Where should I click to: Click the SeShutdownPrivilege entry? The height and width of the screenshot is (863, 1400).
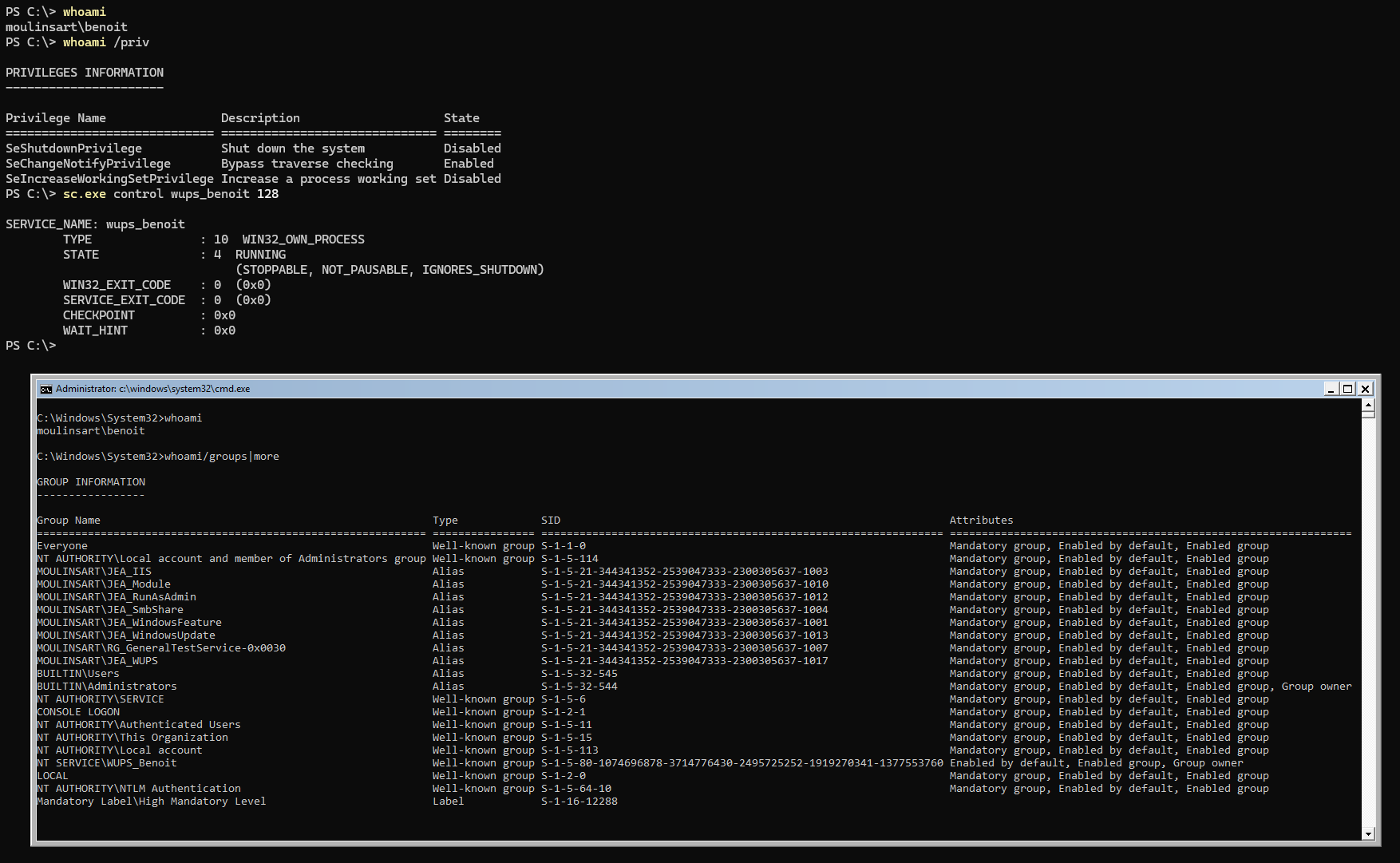click(73, 148)
